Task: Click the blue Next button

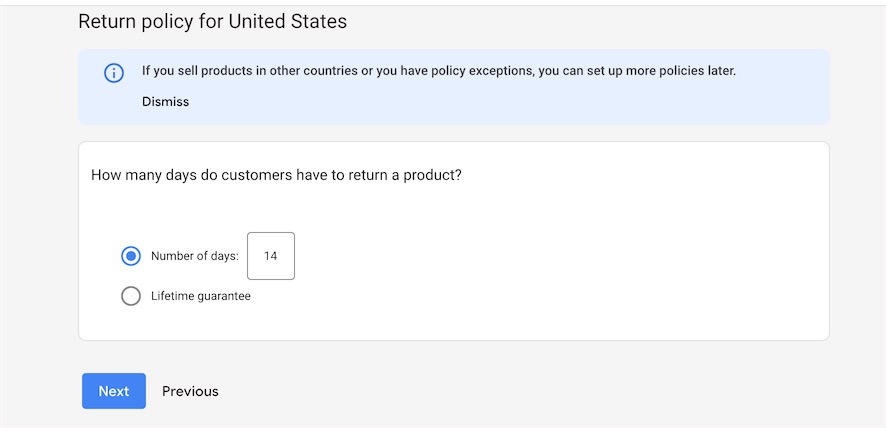Action: point(114,391)
